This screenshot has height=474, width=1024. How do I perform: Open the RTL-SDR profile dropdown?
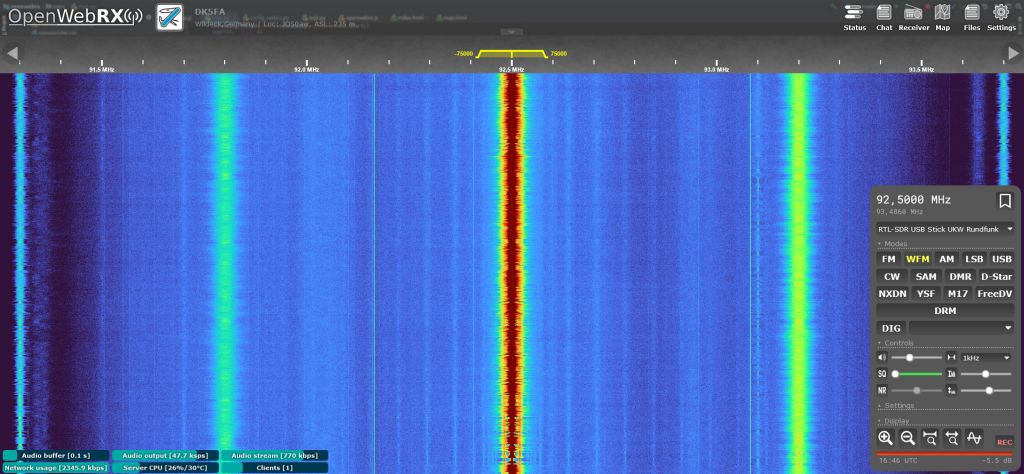945,229
